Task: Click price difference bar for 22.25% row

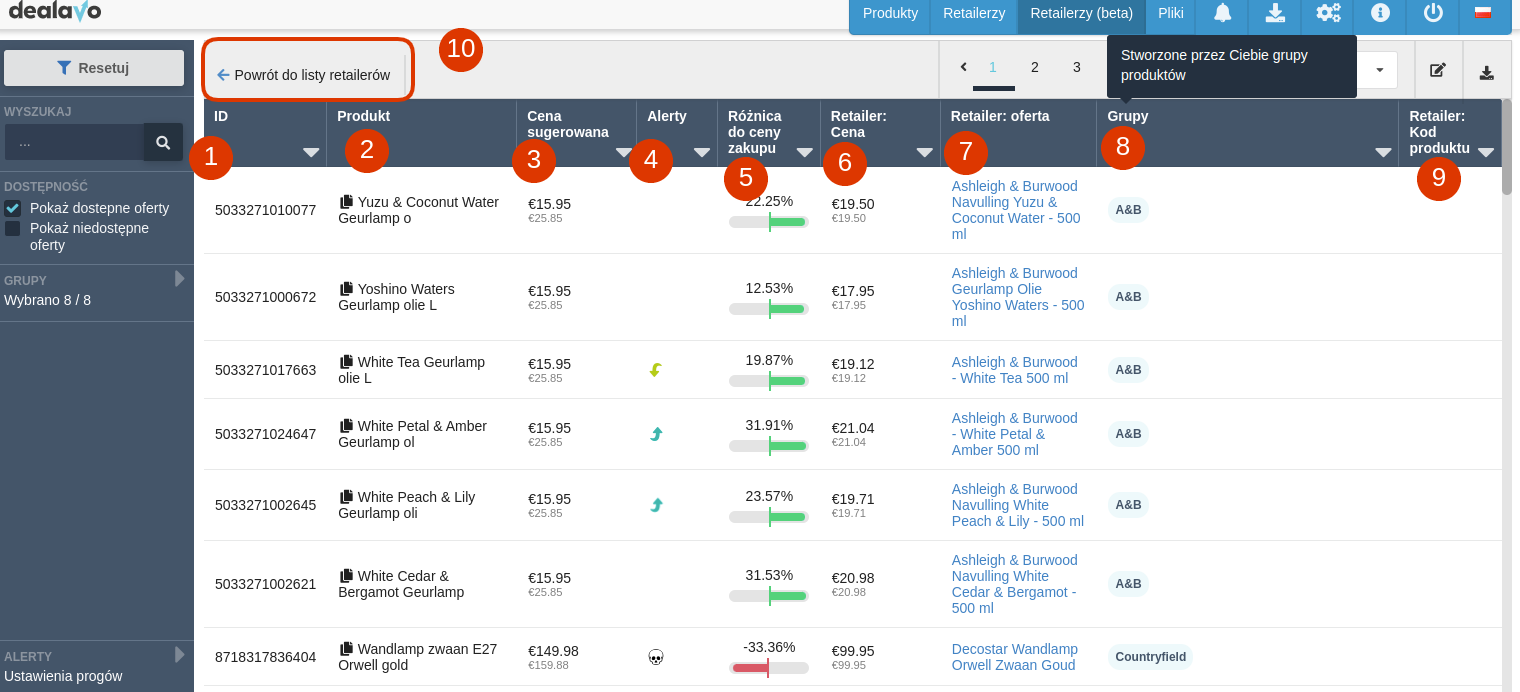Action: [768, 222]
